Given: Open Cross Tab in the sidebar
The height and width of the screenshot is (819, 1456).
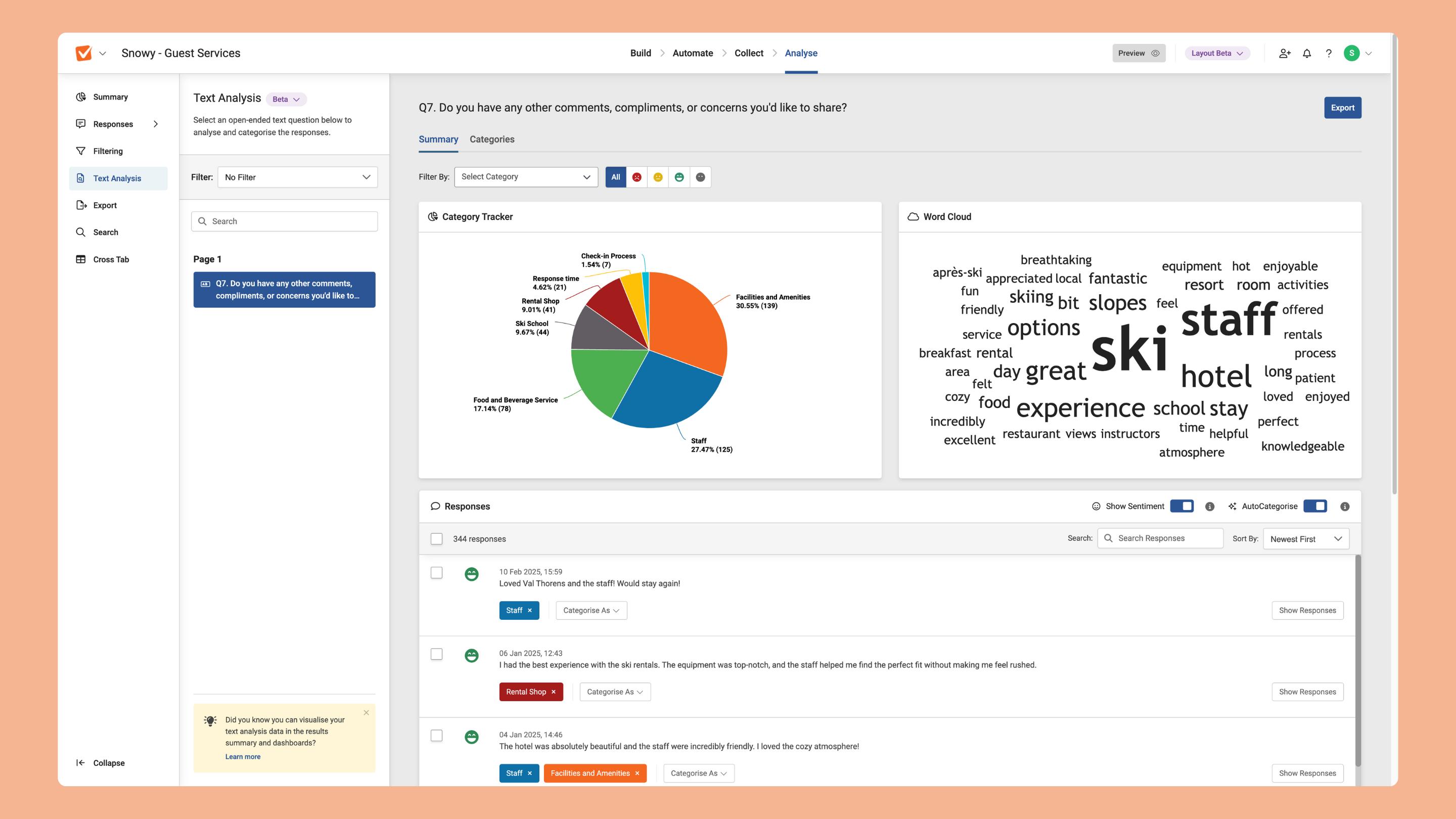Looking at the screenshot, I should (x=111, y=259).
